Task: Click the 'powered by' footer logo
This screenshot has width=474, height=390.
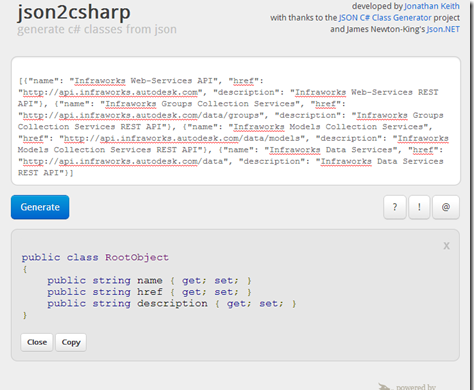Action: [x=407, y=386]
